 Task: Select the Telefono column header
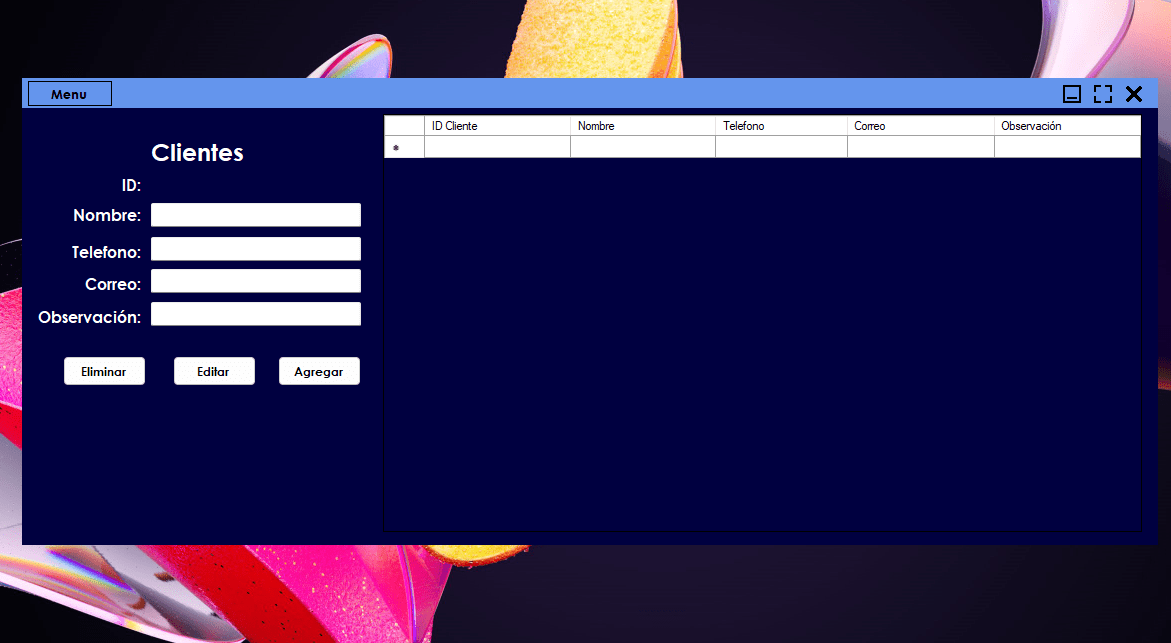[x=781, y=126]
